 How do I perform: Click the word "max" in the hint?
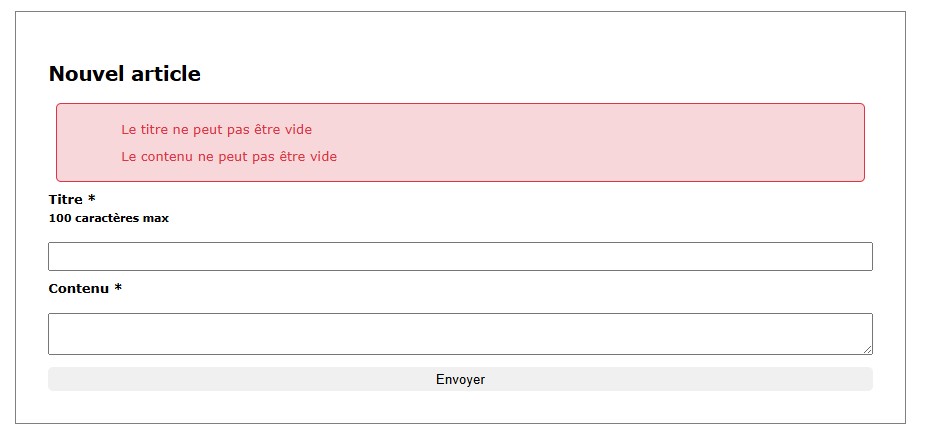coord(156,218)
